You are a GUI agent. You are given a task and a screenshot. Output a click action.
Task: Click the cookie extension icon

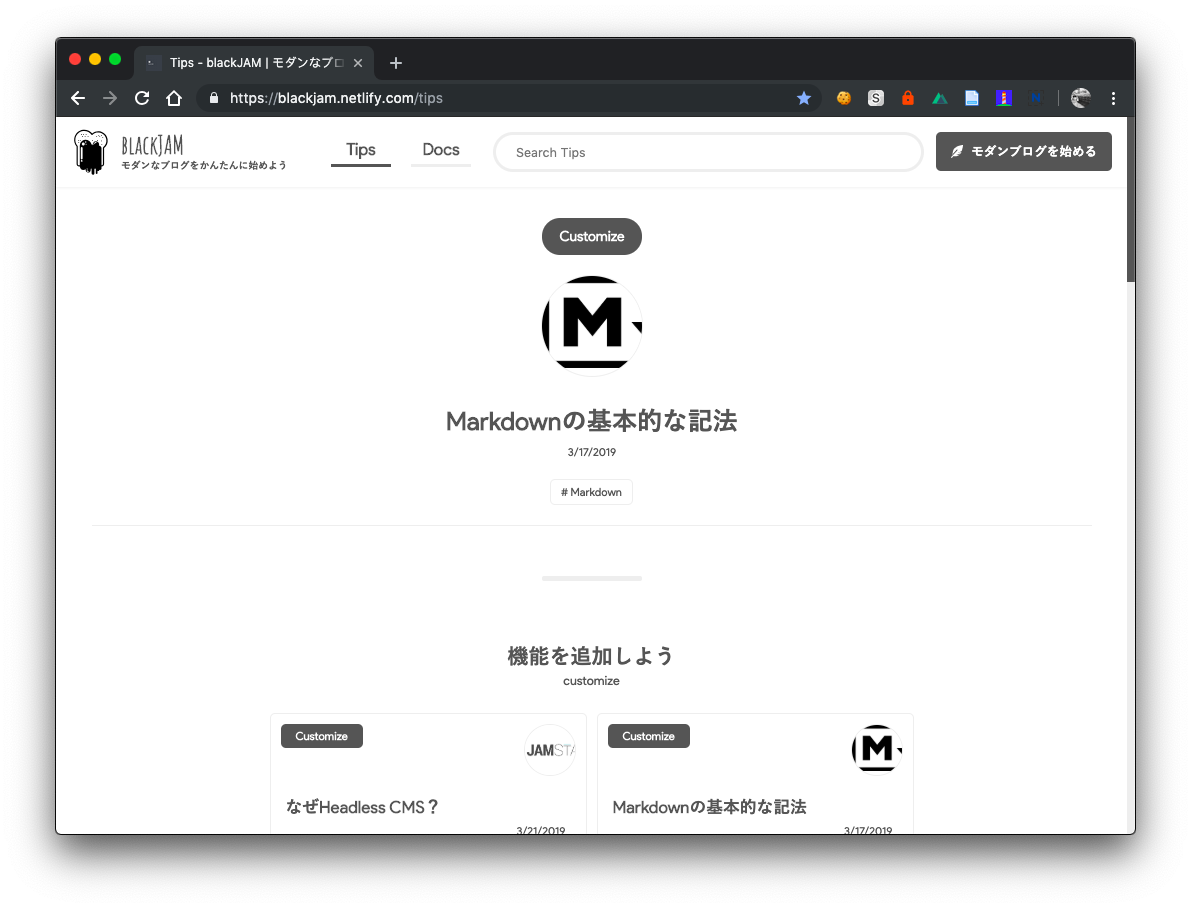coord(843,98)
